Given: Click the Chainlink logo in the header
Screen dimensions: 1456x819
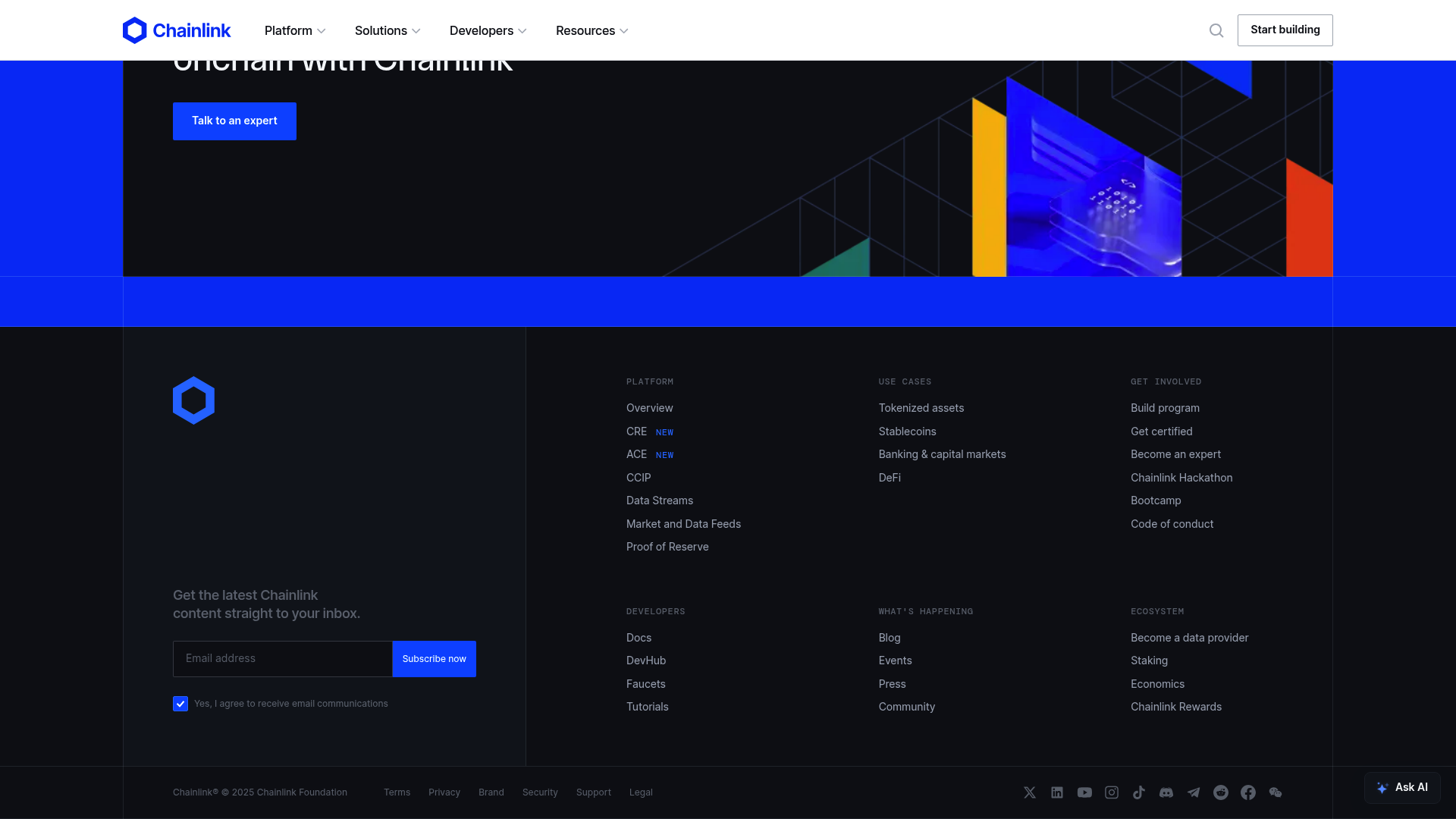Looking at the screenshot, I should click(177, 30).
